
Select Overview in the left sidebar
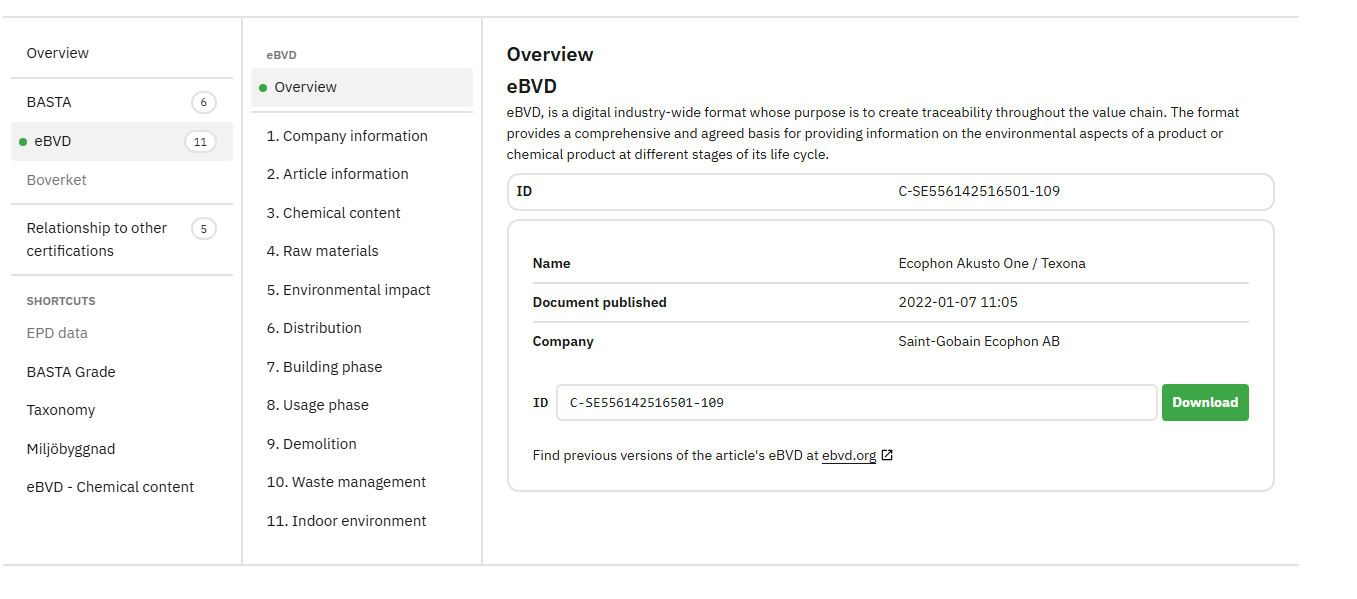pyautogui.click(x=58, y=53)
